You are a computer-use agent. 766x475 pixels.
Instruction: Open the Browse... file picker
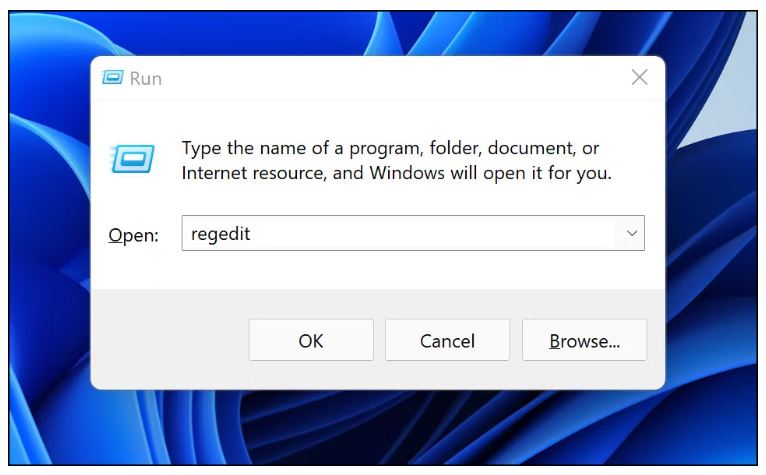click(x=585, y=340)
